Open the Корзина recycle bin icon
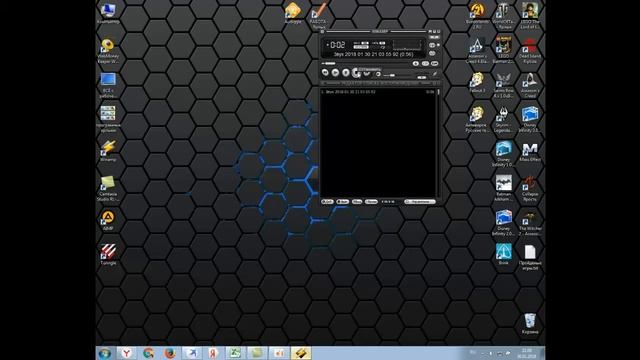Screen dimensions: 640x360 (530, 323)
